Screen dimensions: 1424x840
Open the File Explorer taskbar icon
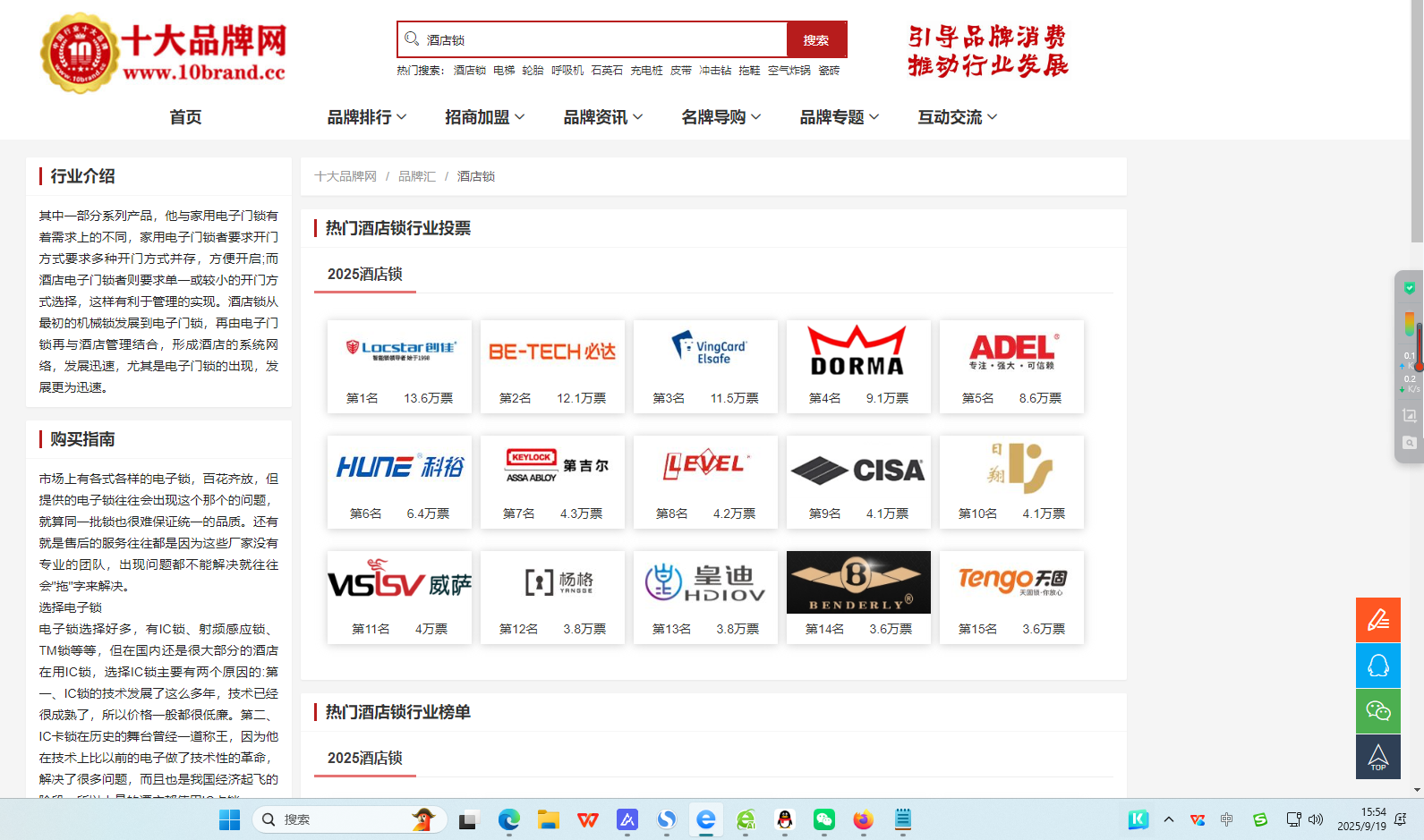point(549,819)
